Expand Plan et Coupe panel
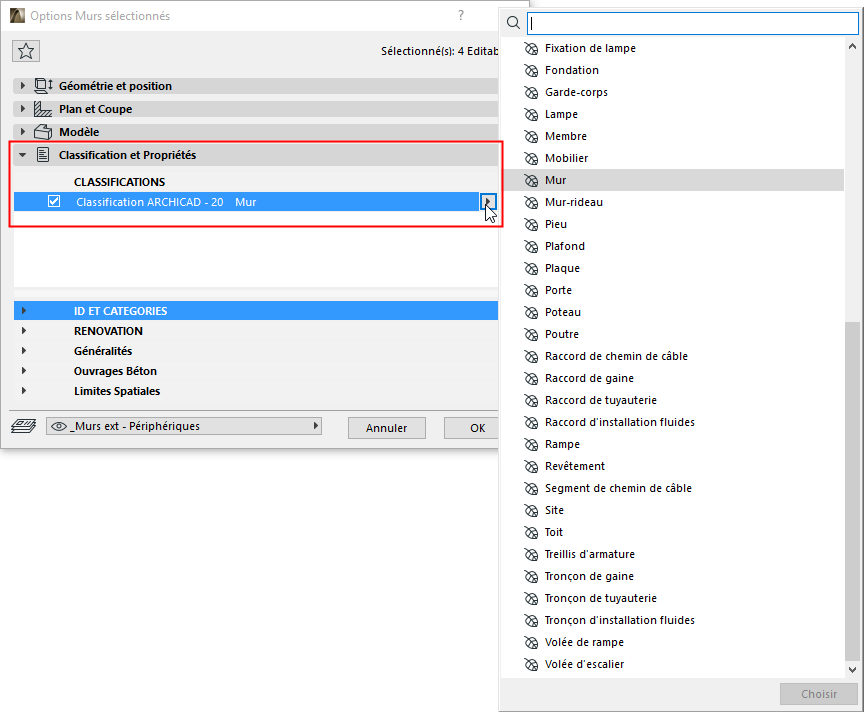 click(x=23, y=109)
